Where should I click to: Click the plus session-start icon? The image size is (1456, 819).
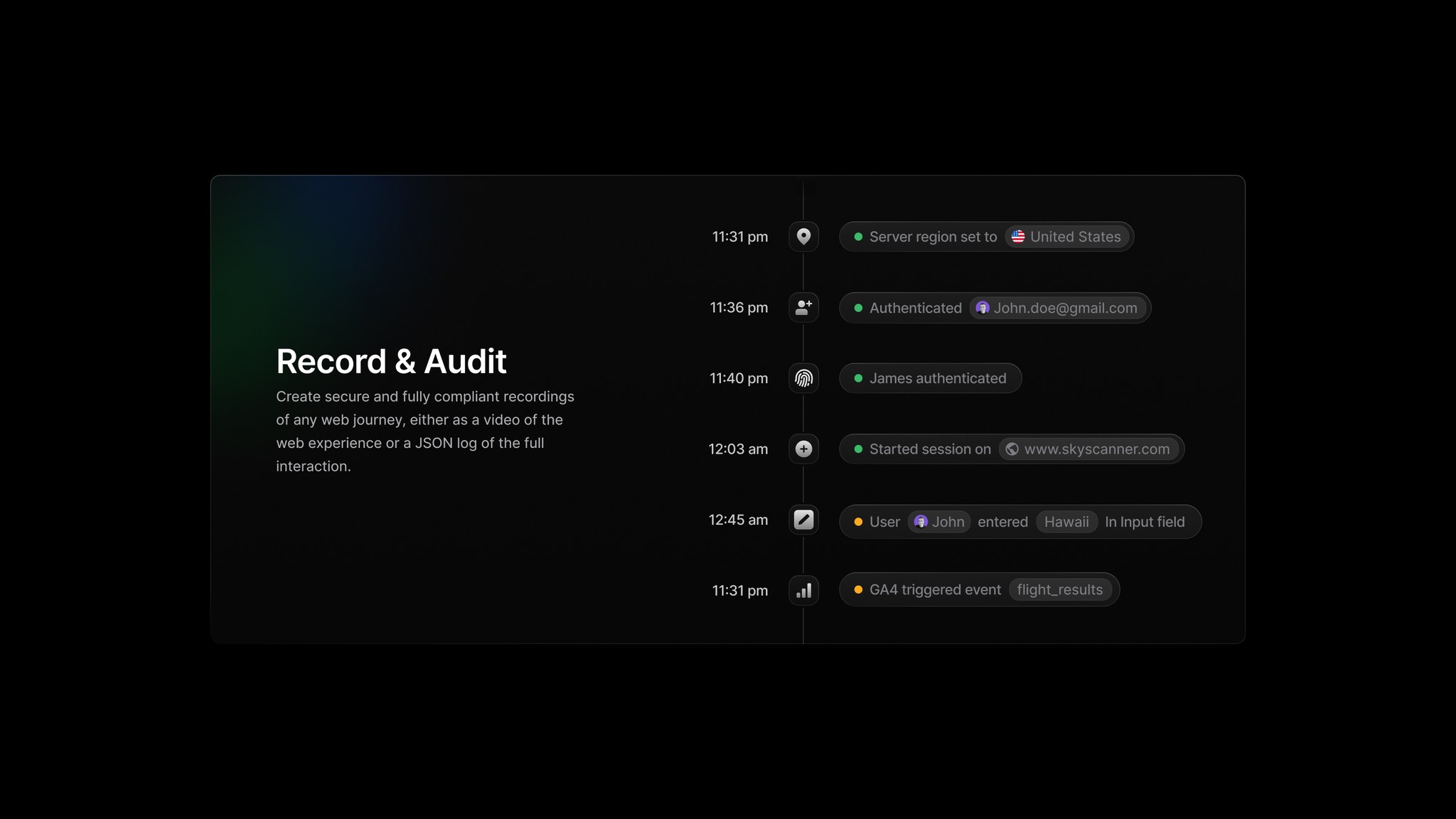(x=803, y=449)
